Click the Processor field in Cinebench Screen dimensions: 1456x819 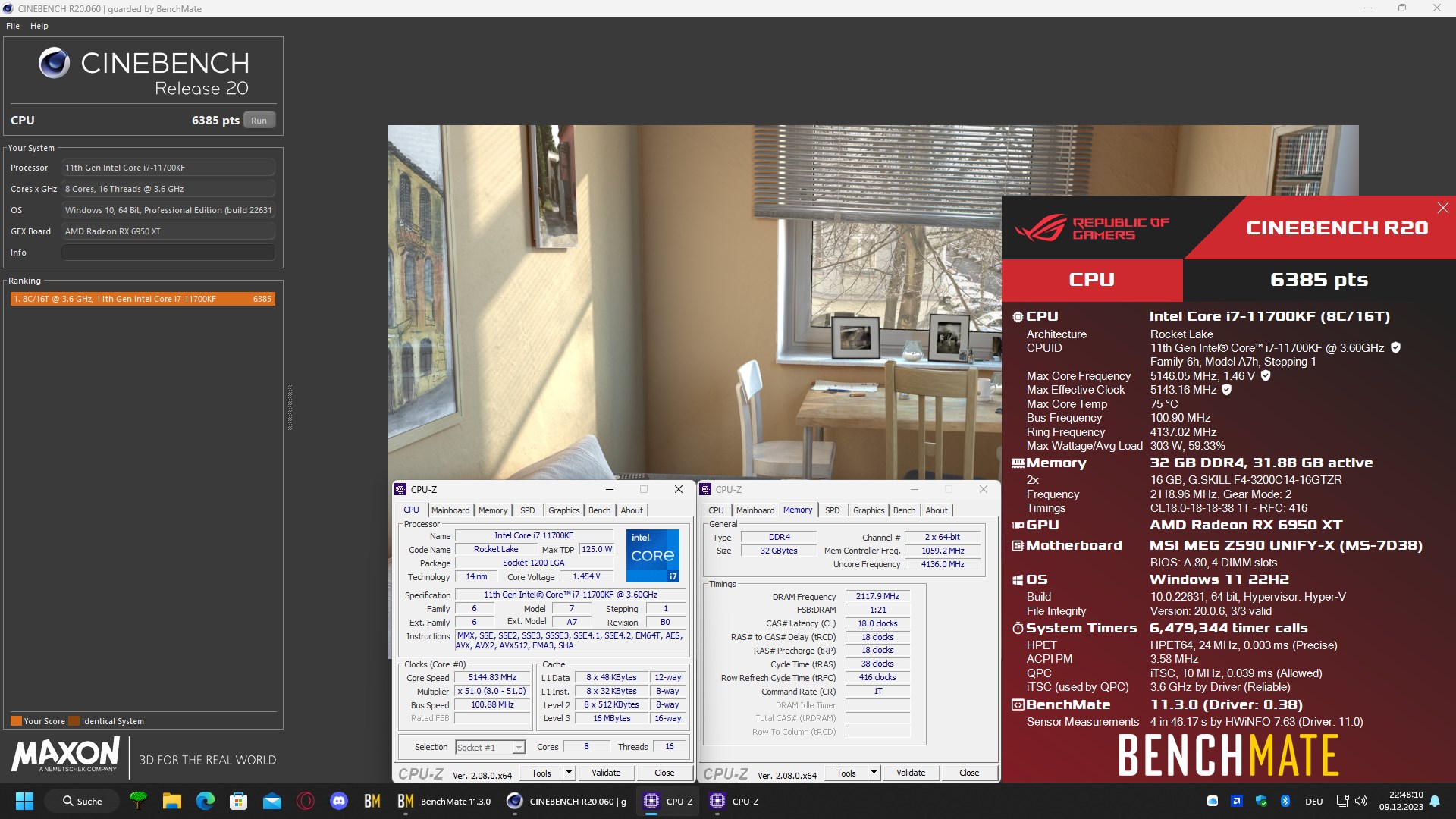pos(168,168)
